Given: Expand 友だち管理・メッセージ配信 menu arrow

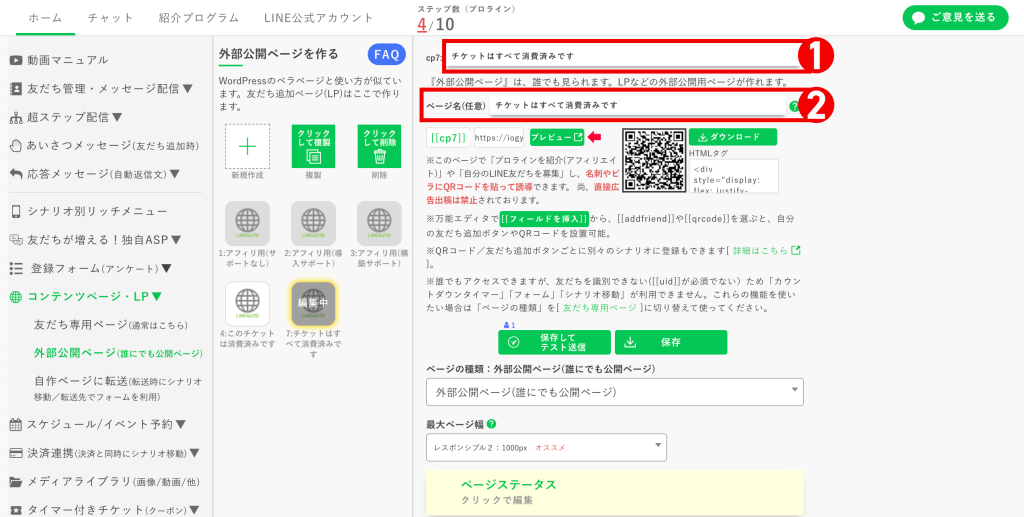Looking at the screenshot, I should 188,89.
